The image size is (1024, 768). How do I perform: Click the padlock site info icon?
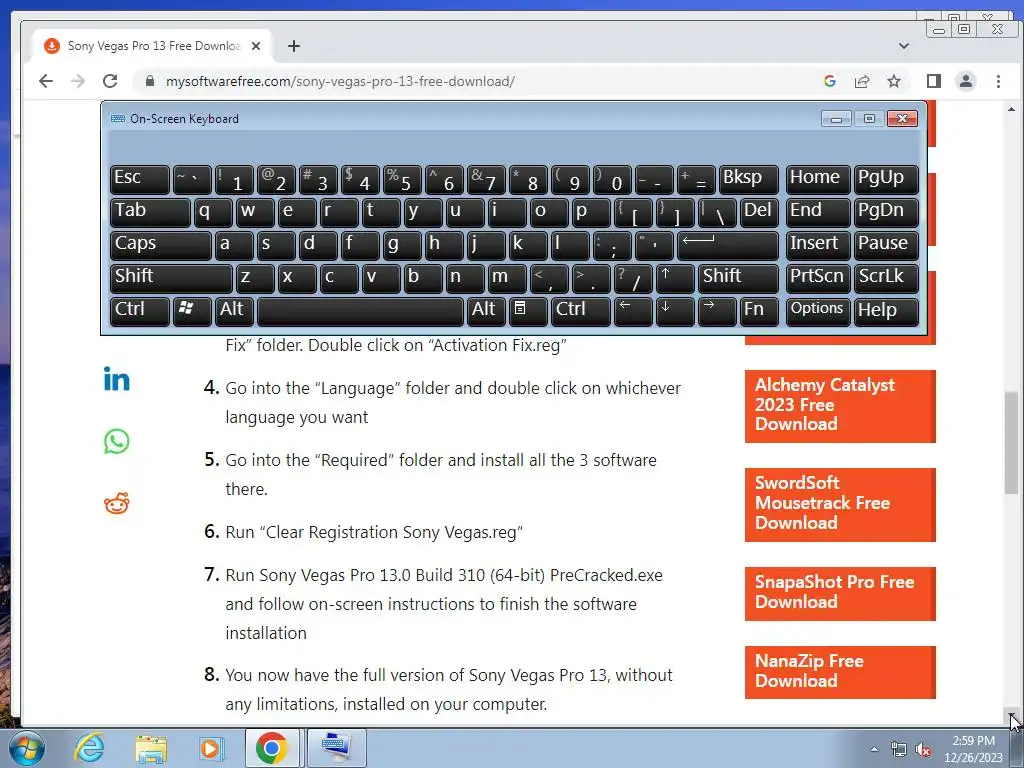[x=150, y=81]
